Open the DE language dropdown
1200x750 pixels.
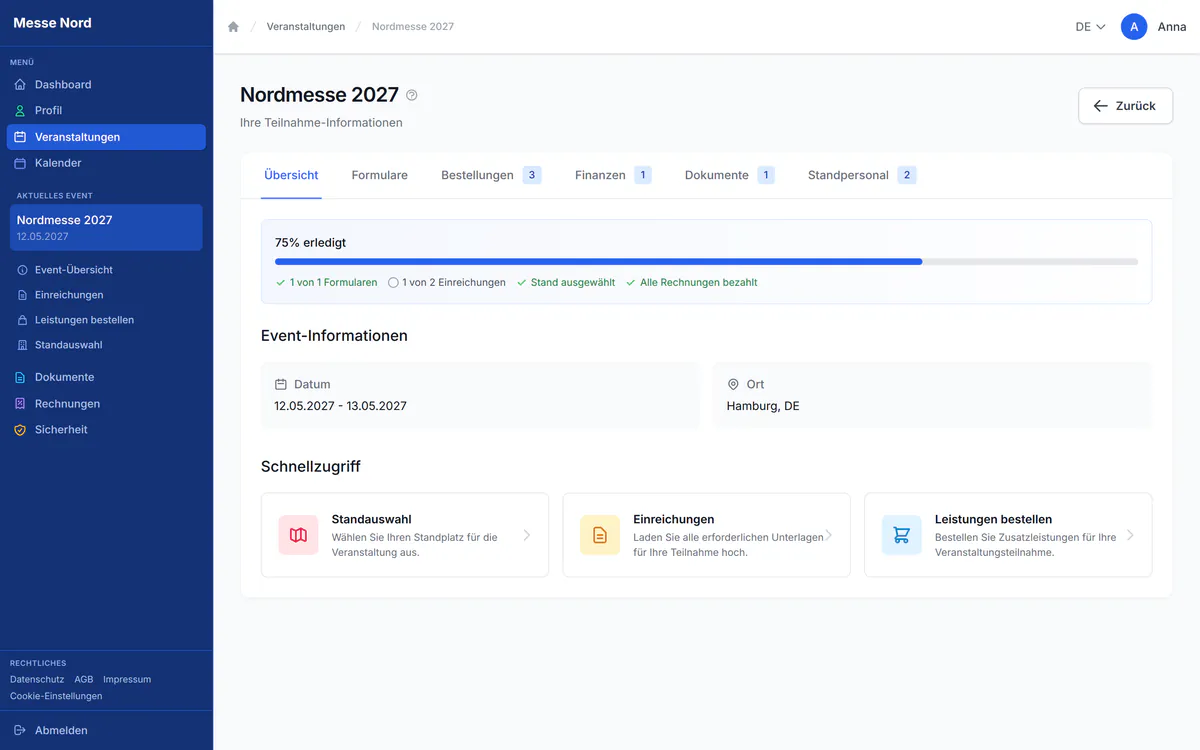[x=1090, y=27]
